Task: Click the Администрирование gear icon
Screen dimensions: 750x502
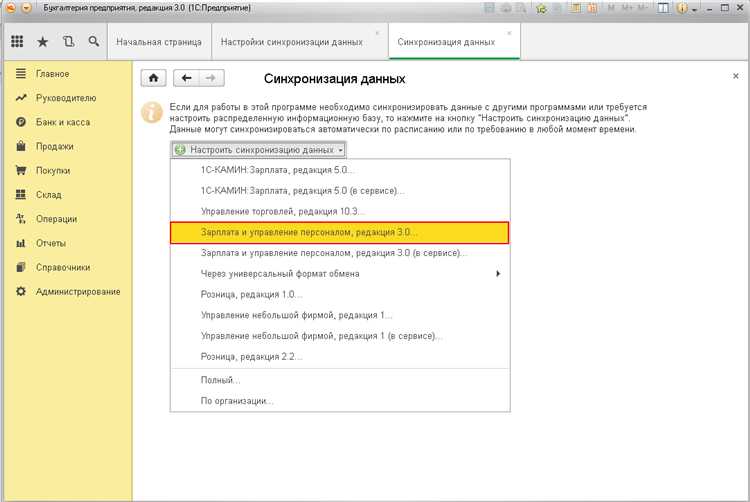Action: pos(21,291)
